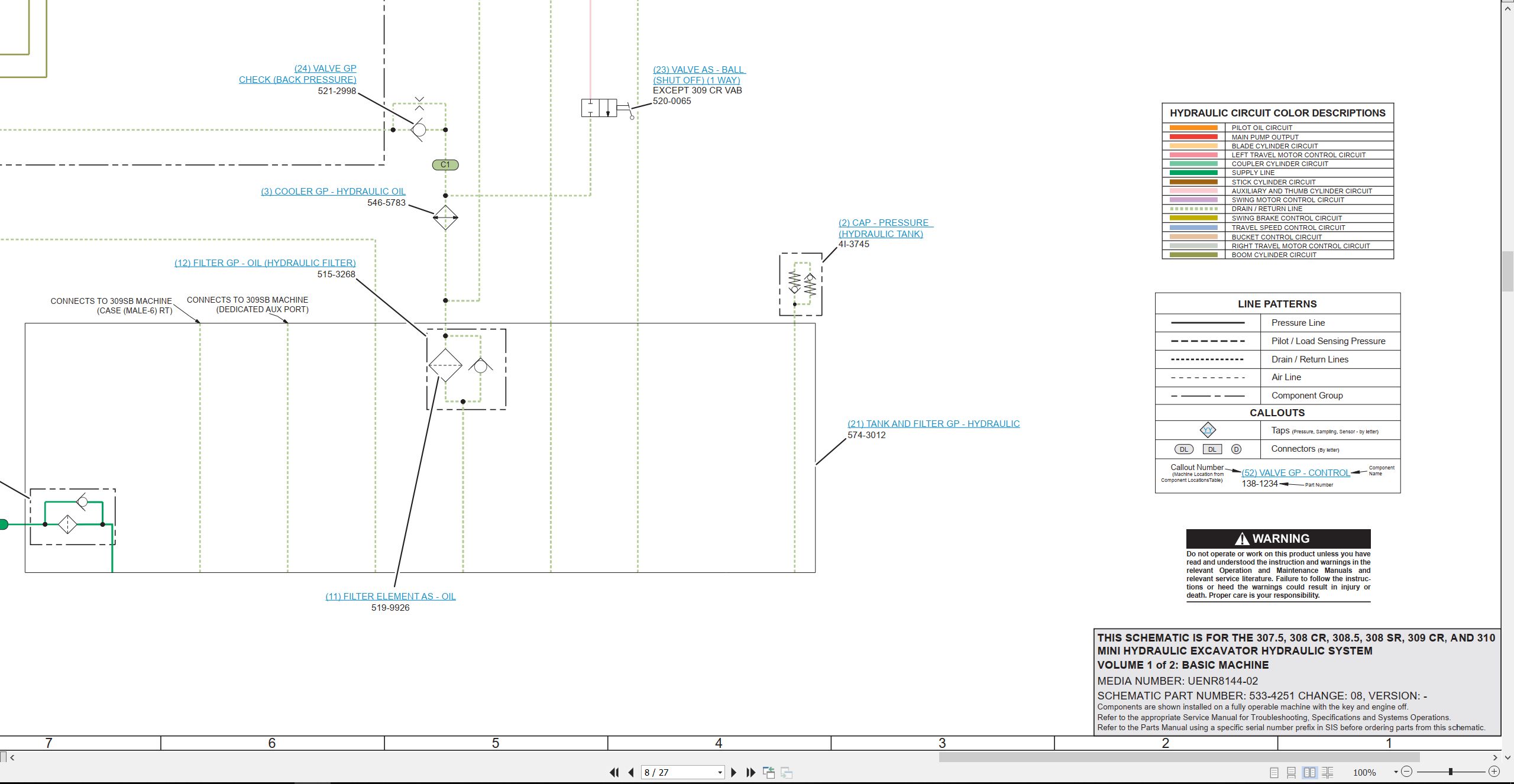The width and height of the screenshot is (1514, 784).
Task: Switch to continuous page view
Action: click(x=1292, y=772)
